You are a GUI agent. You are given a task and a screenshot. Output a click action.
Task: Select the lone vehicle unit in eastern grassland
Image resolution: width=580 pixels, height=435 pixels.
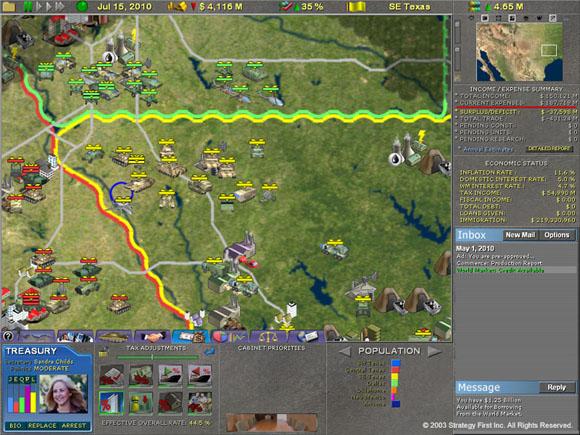click(335, 250)
